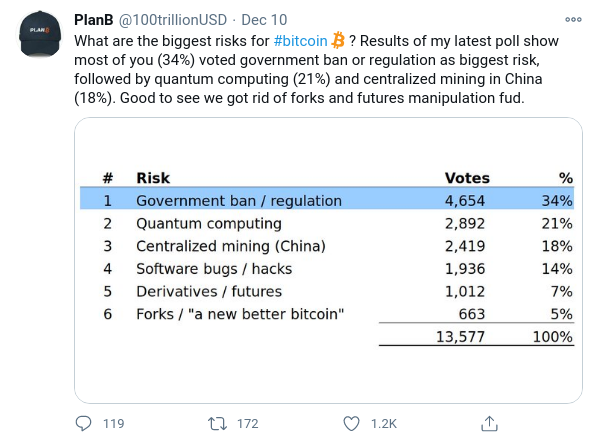The width and height of the screenshot is (598, 443).
Task: Retweet this post using the retweet icon
Action: click(x=217, y=424)
